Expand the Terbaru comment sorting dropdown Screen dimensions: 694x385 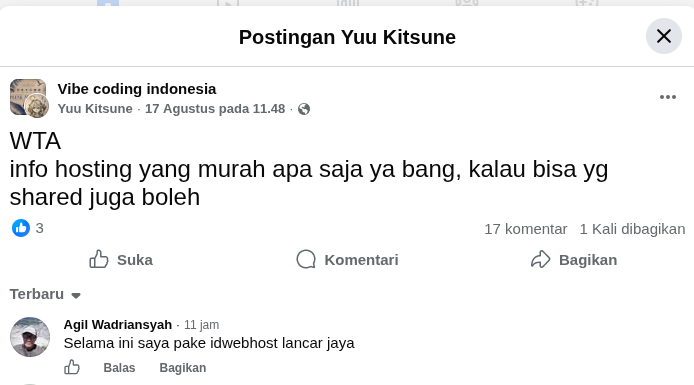[45, 294]
